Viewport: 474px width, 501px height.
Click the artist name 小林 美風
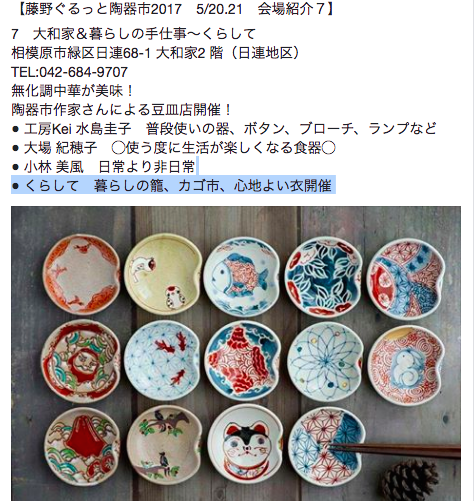pyautogui.click(x=54, y=167)
